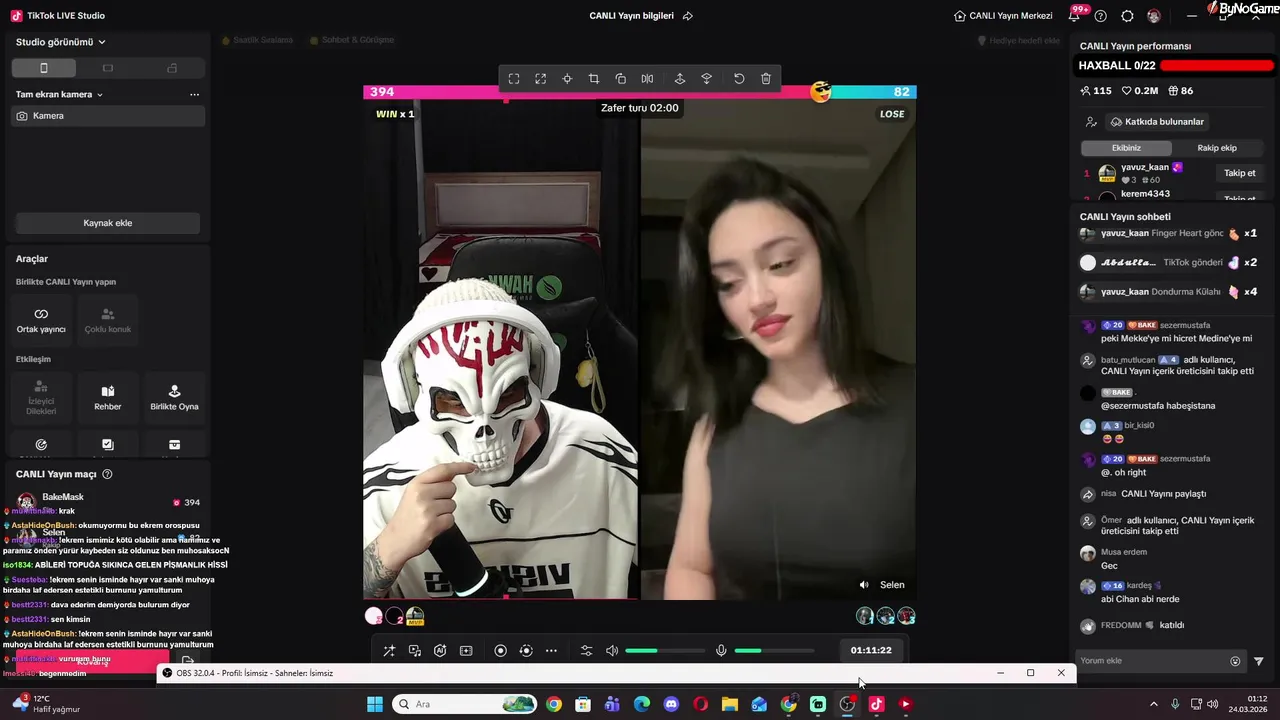Viewport: 1280px width, 720px height.
Task: Open emoji picker in comment field
Action: point(1235,661)
